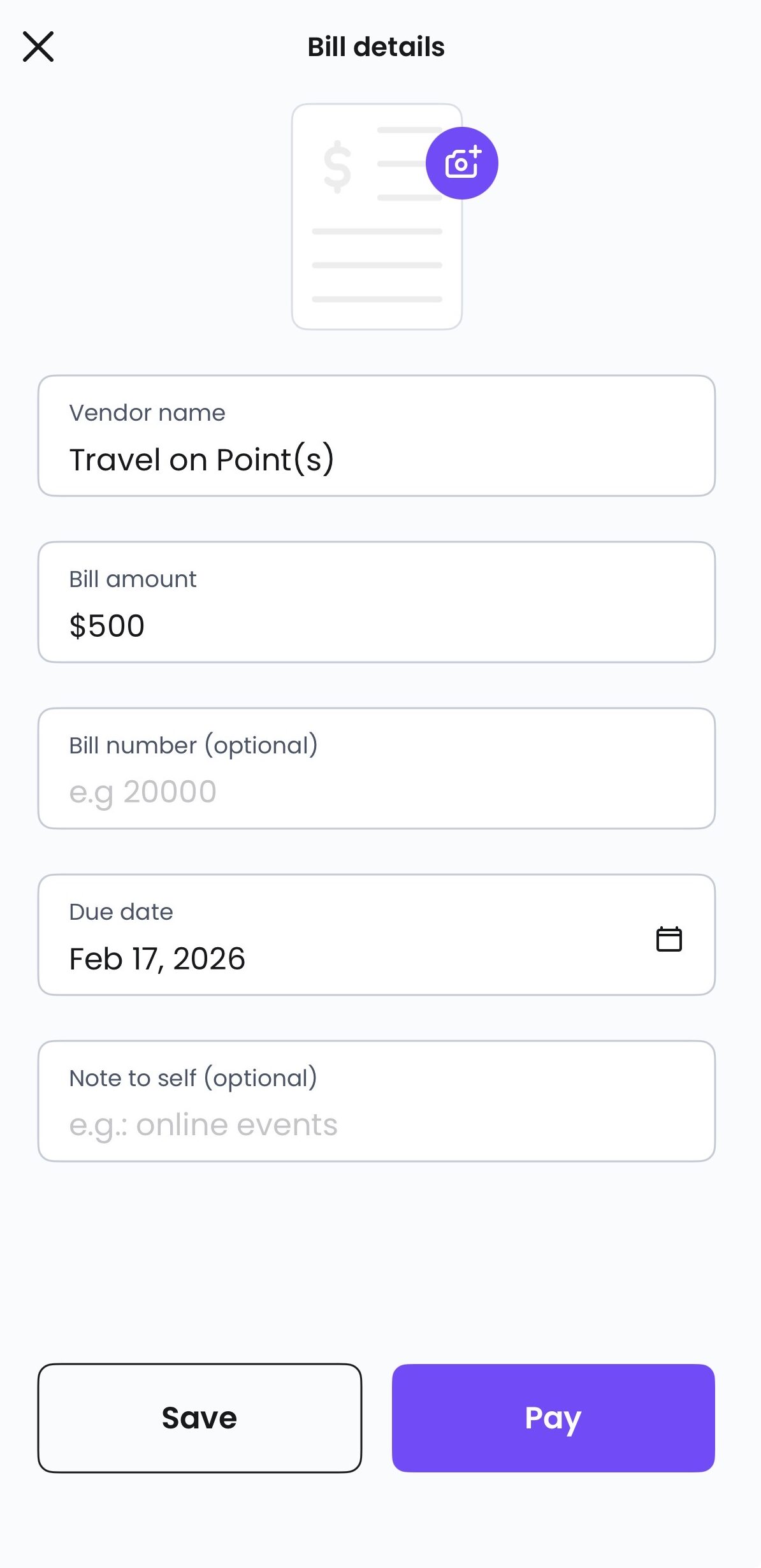The width and height of the screenshot is (761, 1568).
Task: Open the Due date picker field
Action: (377, 935)
